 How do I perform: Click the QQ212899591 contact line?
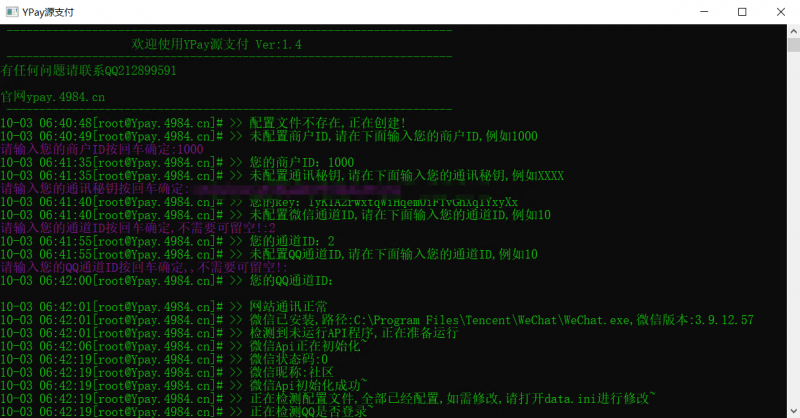click(x=88, y=70)
